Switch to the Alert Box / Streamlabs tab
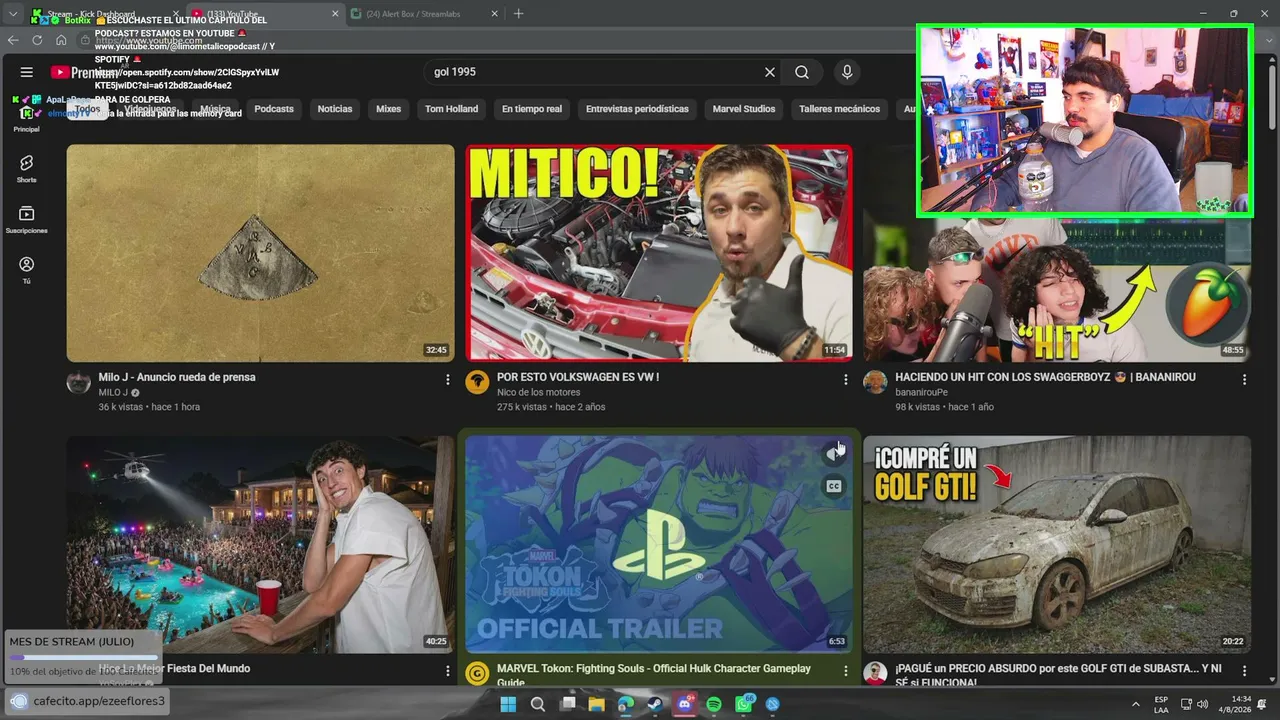This screenshot has width=1280, height=720. [x=424, y=14]
